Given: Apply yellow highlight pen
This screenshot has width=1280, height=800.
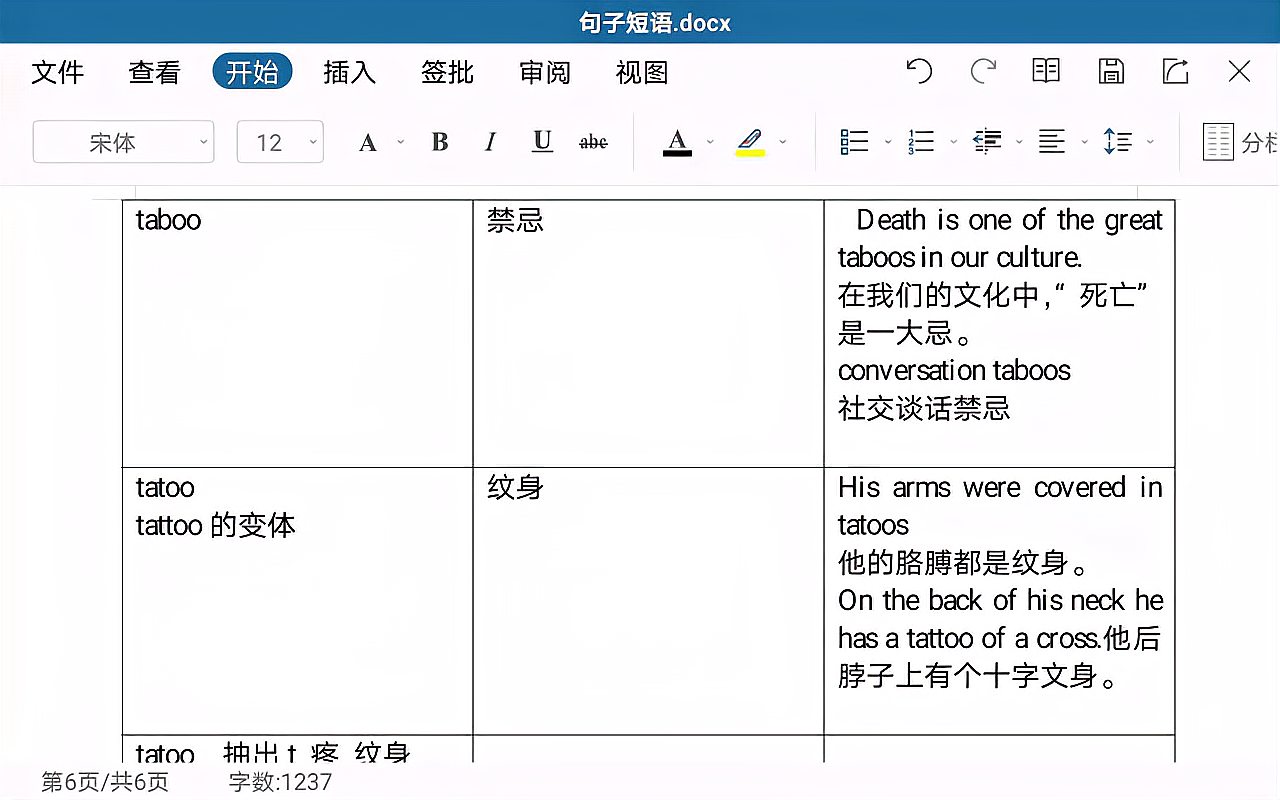Looking at the screenshot, I should point(750,142).
